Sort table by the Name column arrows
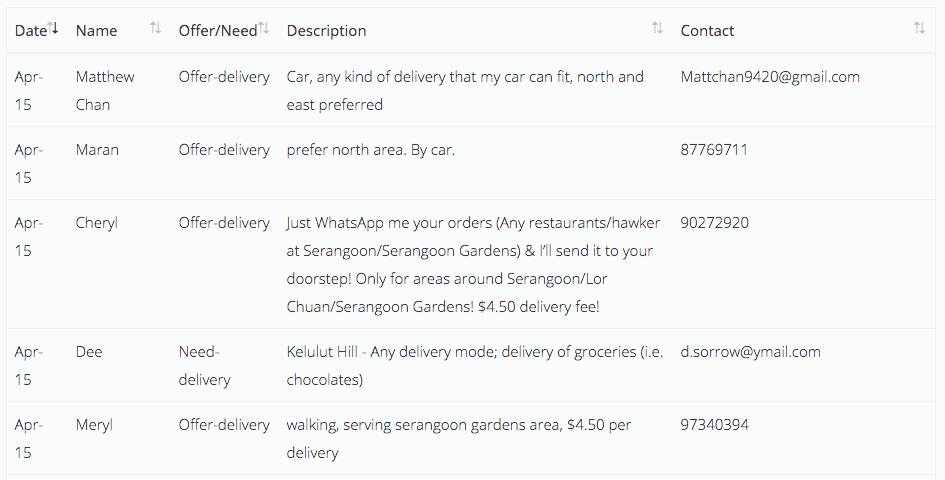 pos(155,28)
